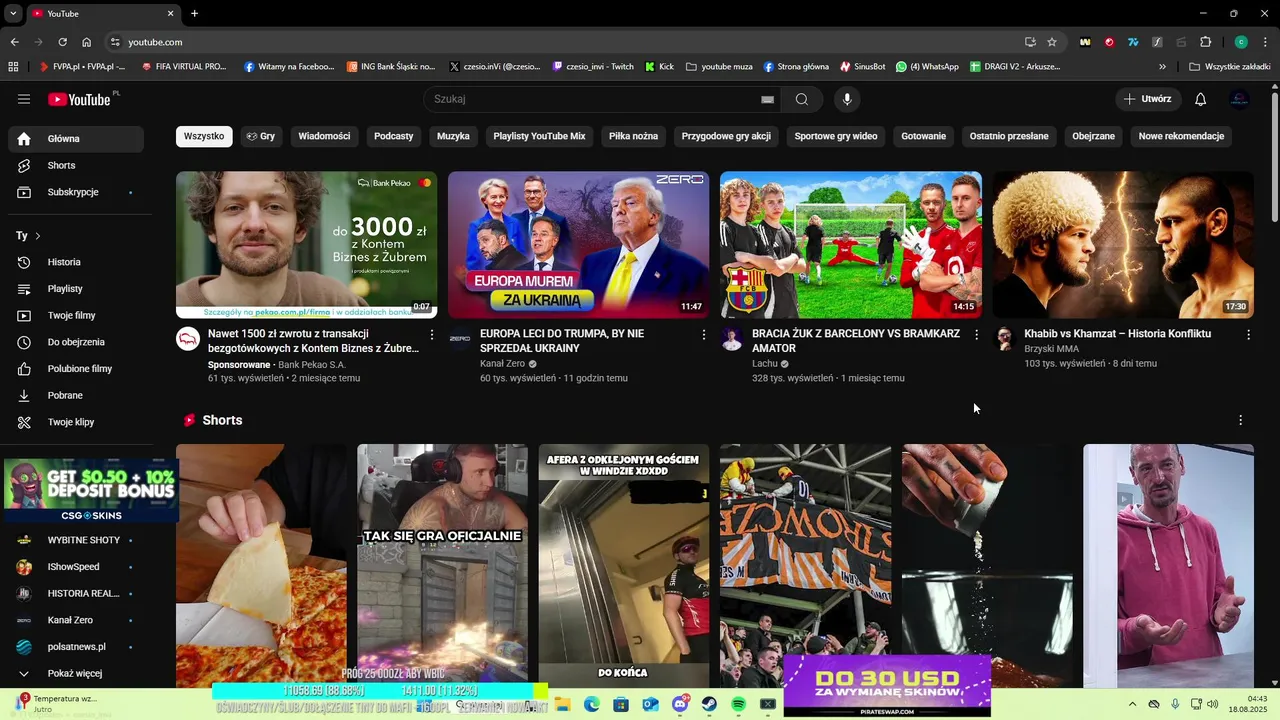Start voice search with microphone icon
Image resolution: width=1280 pixels, height=720 pixels.
(x=847, y=99)
